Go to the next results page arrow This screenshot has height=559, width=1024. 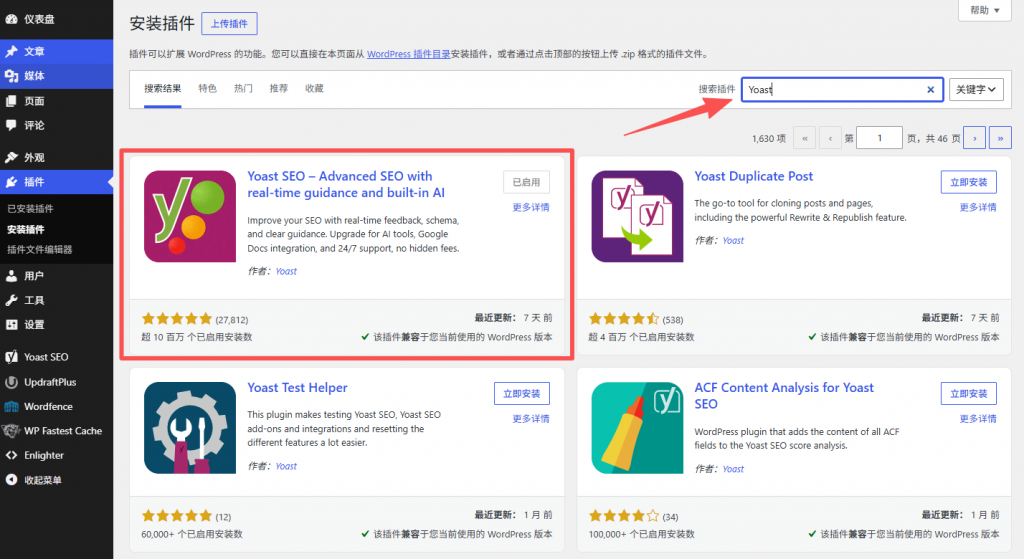point(974,138)
